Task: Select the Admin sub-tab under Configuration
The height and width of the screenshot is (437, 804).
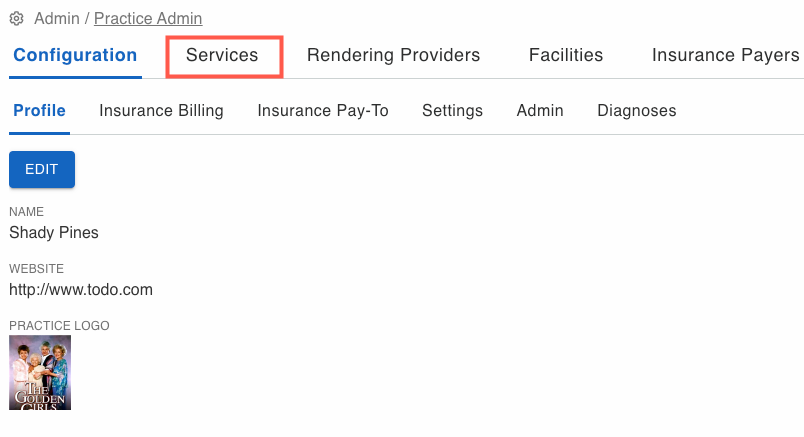Action: pyautogui.click(x=540, y=110)
